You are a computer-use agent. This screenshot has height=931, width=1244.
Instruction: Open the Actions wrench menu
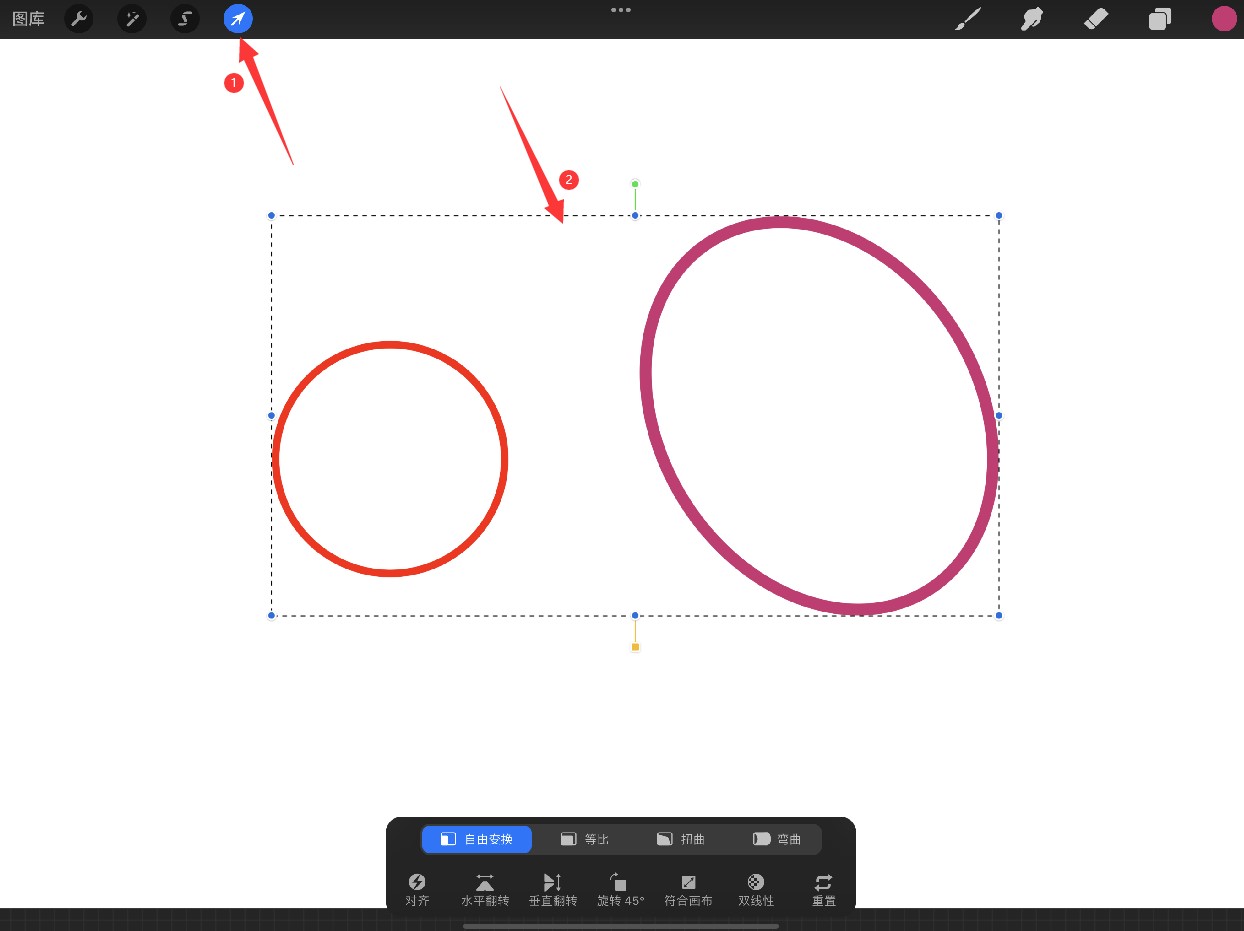[79, 19]
